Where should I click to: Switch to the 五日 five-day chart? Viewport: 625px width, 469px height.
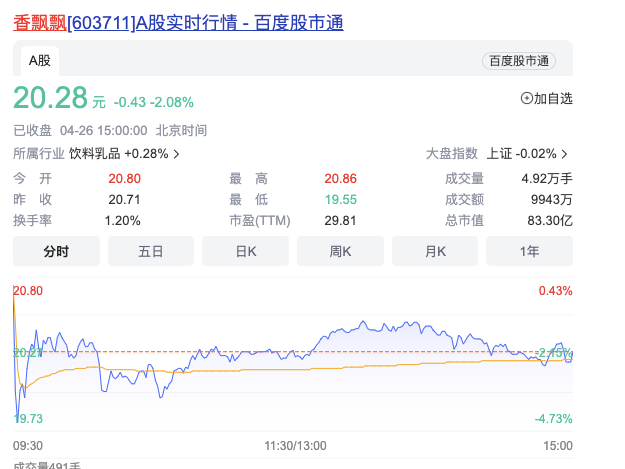pos(151,251)
